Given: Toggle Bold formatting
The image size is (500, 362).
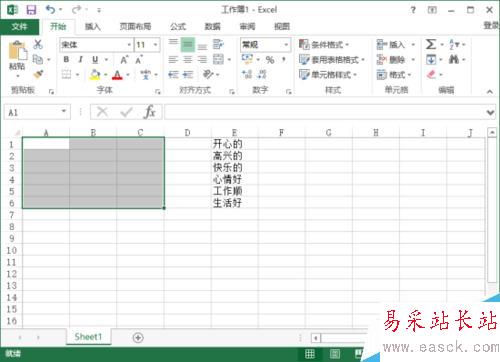Looking at the screenshot, I should pos(66,60).
